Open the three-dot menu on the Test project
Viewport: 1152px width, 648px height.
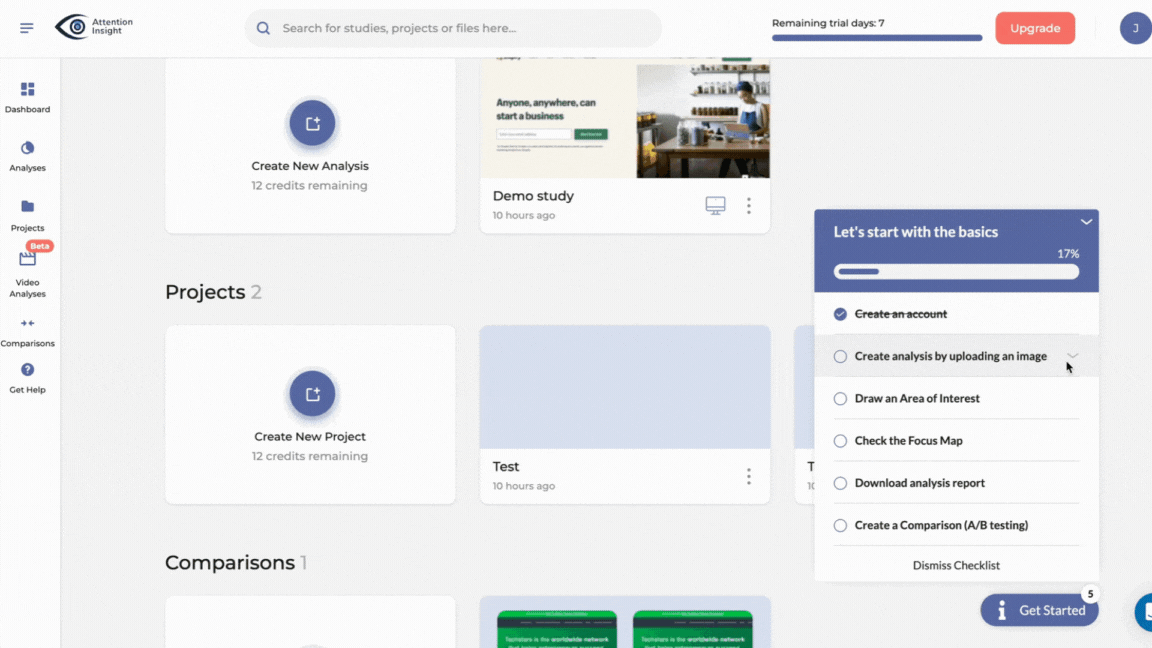click(748, 477)
